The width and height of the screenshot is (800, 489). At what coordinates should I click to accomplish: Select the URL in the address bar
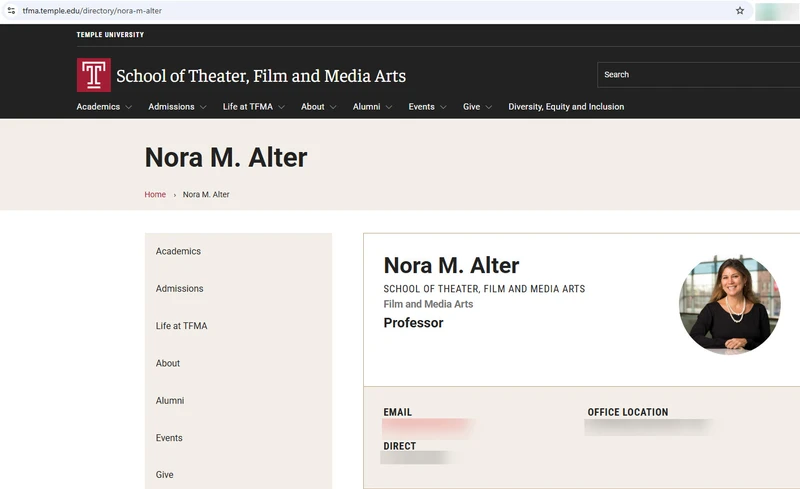pyautogui.click(x=92, y=10)
